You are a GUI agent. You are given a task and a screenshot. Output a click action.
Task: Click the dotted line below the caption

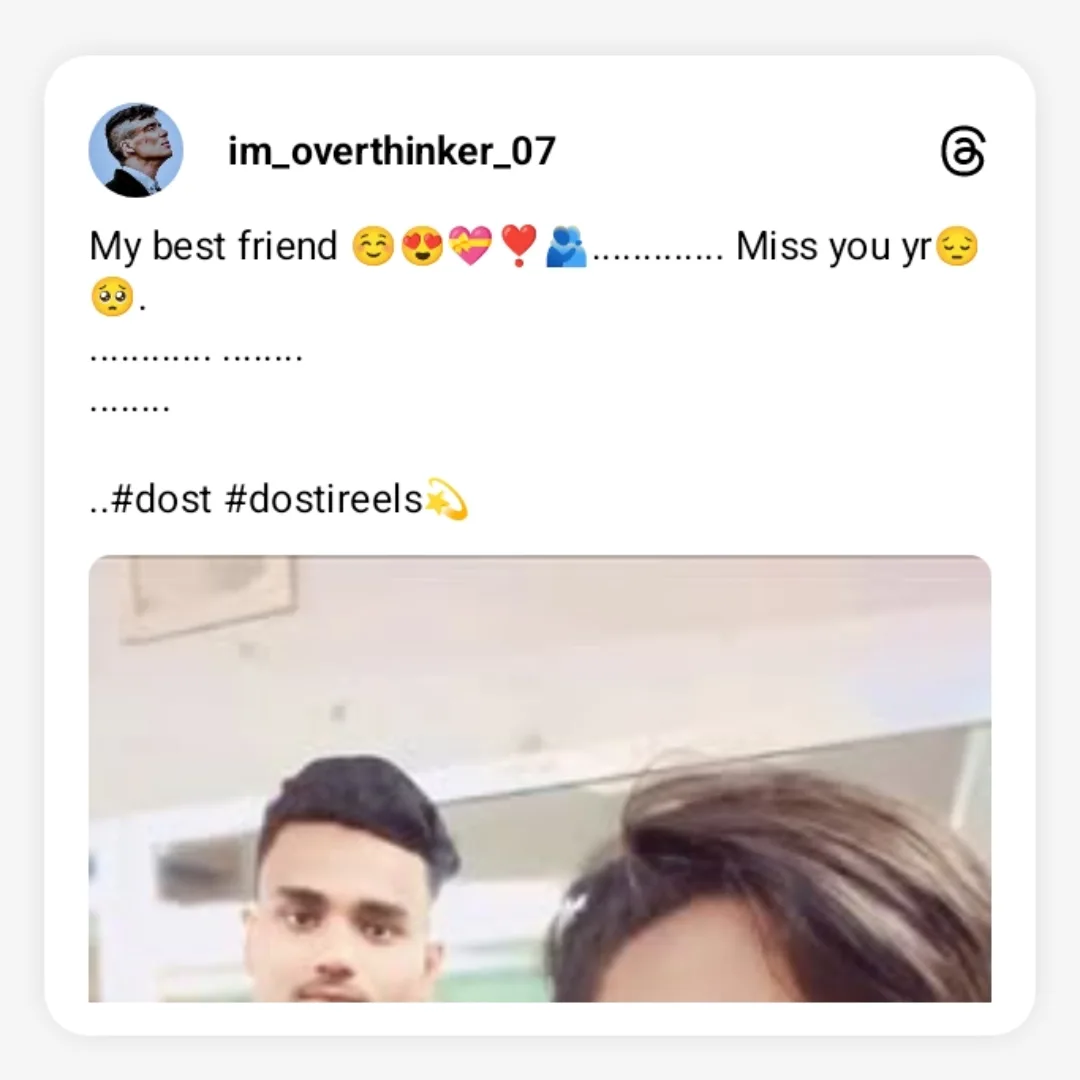(196, 357)
